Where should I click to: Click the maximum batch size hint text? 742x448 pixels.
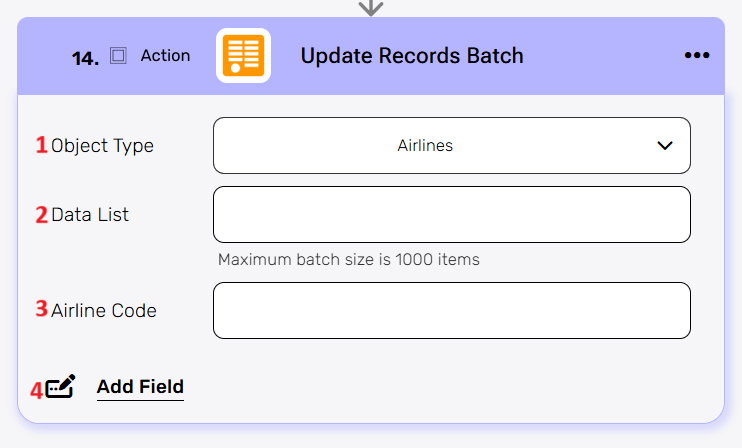pos(349,260)
